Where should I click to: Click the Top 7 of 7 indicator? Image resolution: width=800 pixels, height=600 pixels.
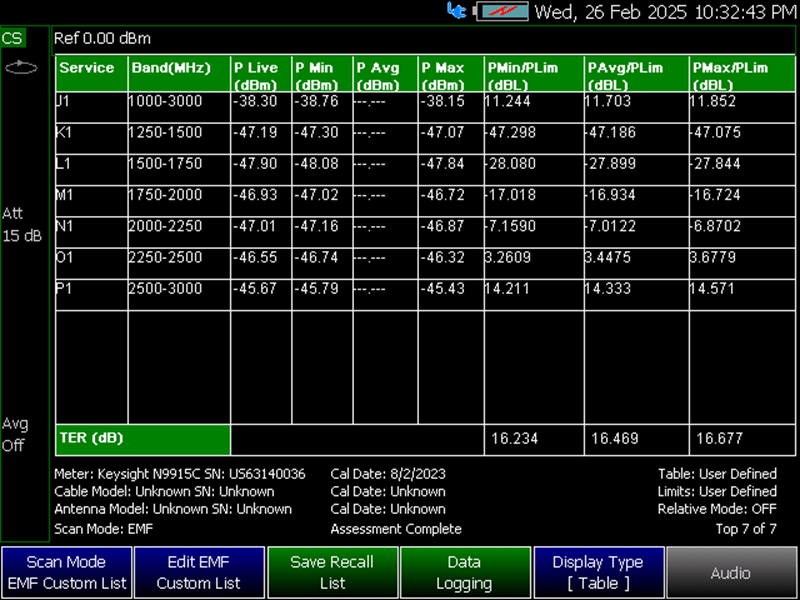coord(746,529)
